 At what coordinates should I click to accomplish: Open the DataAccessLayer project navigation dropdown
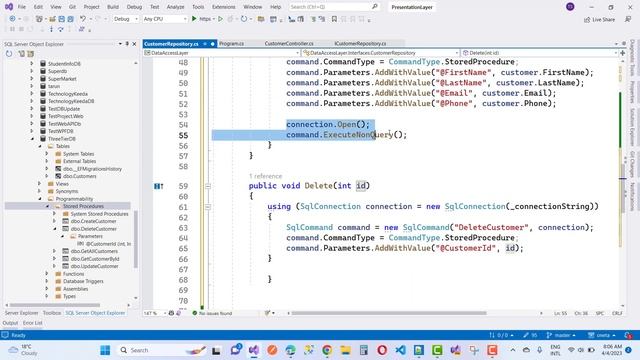[x=222, y=53]
